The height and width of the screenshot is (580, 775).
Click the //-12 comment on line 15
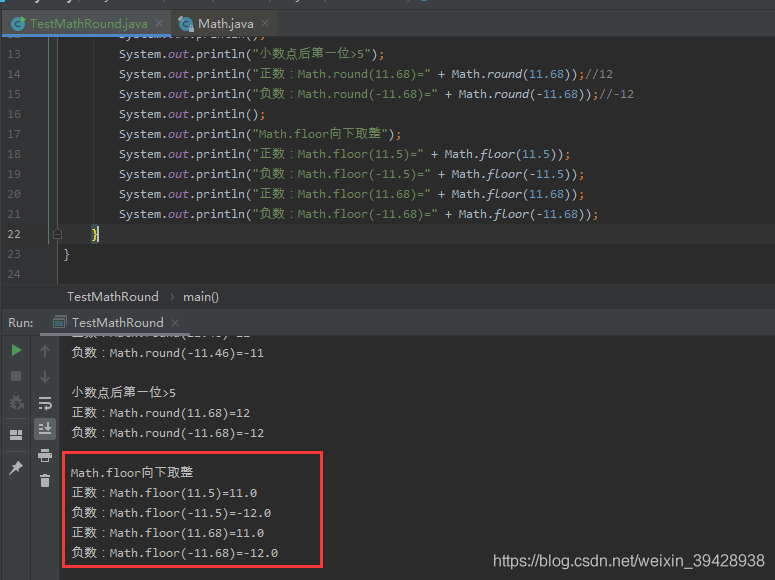coord(616,94)
